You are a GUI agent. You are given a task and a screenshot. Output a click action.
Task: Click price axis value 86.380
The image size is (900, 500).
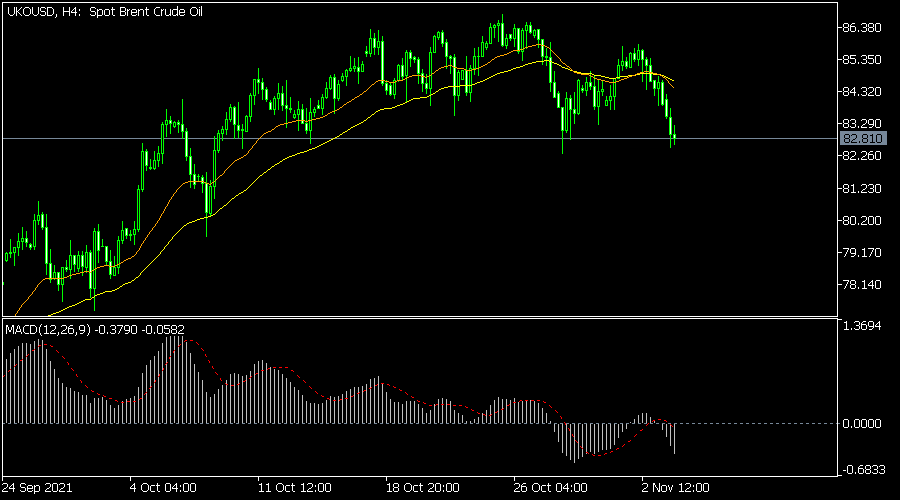pos(862,28)
